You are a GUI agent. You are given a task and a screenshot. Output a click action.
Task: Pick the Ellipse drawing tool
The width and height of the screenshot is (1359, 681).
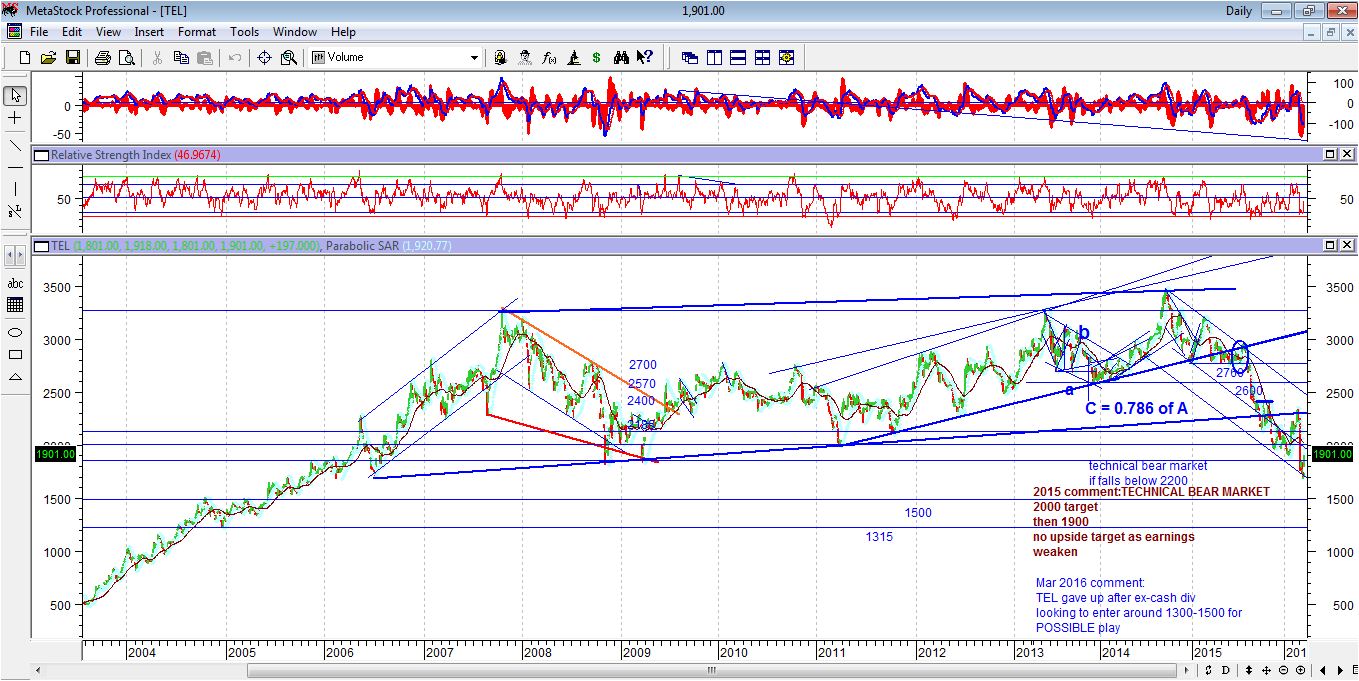(13, 330)
